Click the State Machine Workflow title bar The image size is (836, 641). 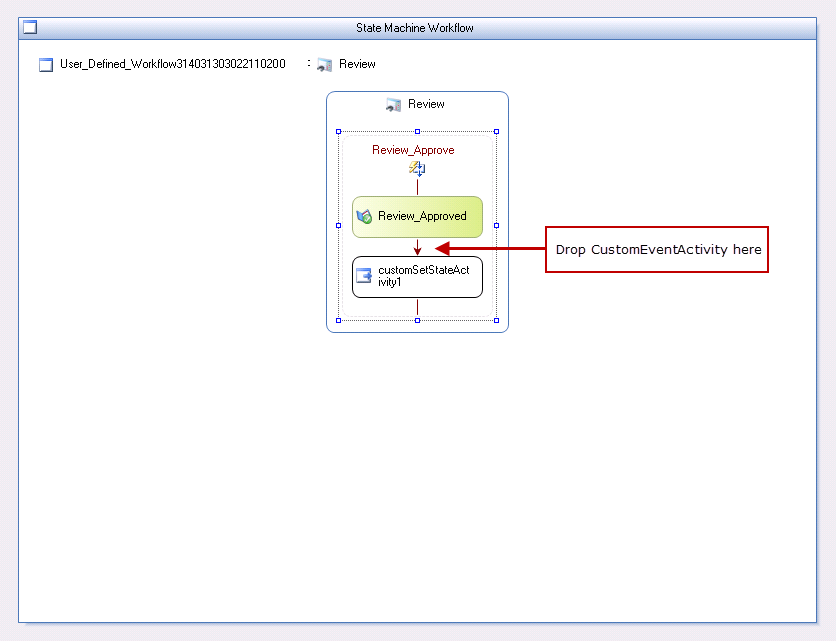pos(417,28)
